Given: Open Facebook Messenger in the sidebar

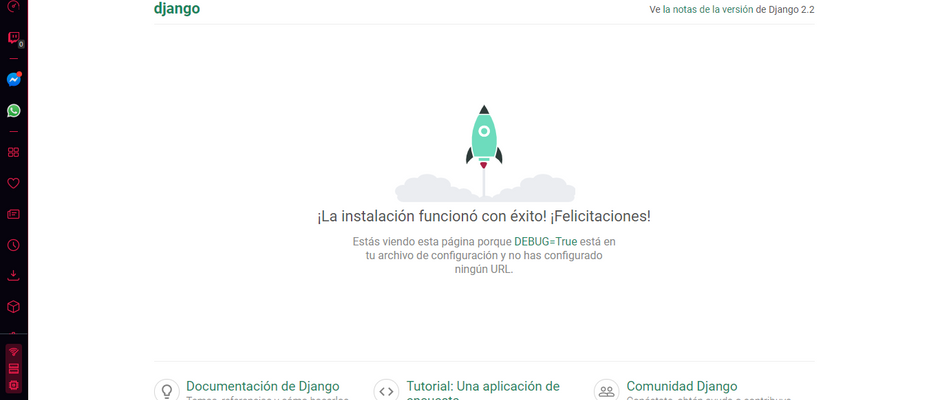Looking at the screenshot, I should [13, 79].
